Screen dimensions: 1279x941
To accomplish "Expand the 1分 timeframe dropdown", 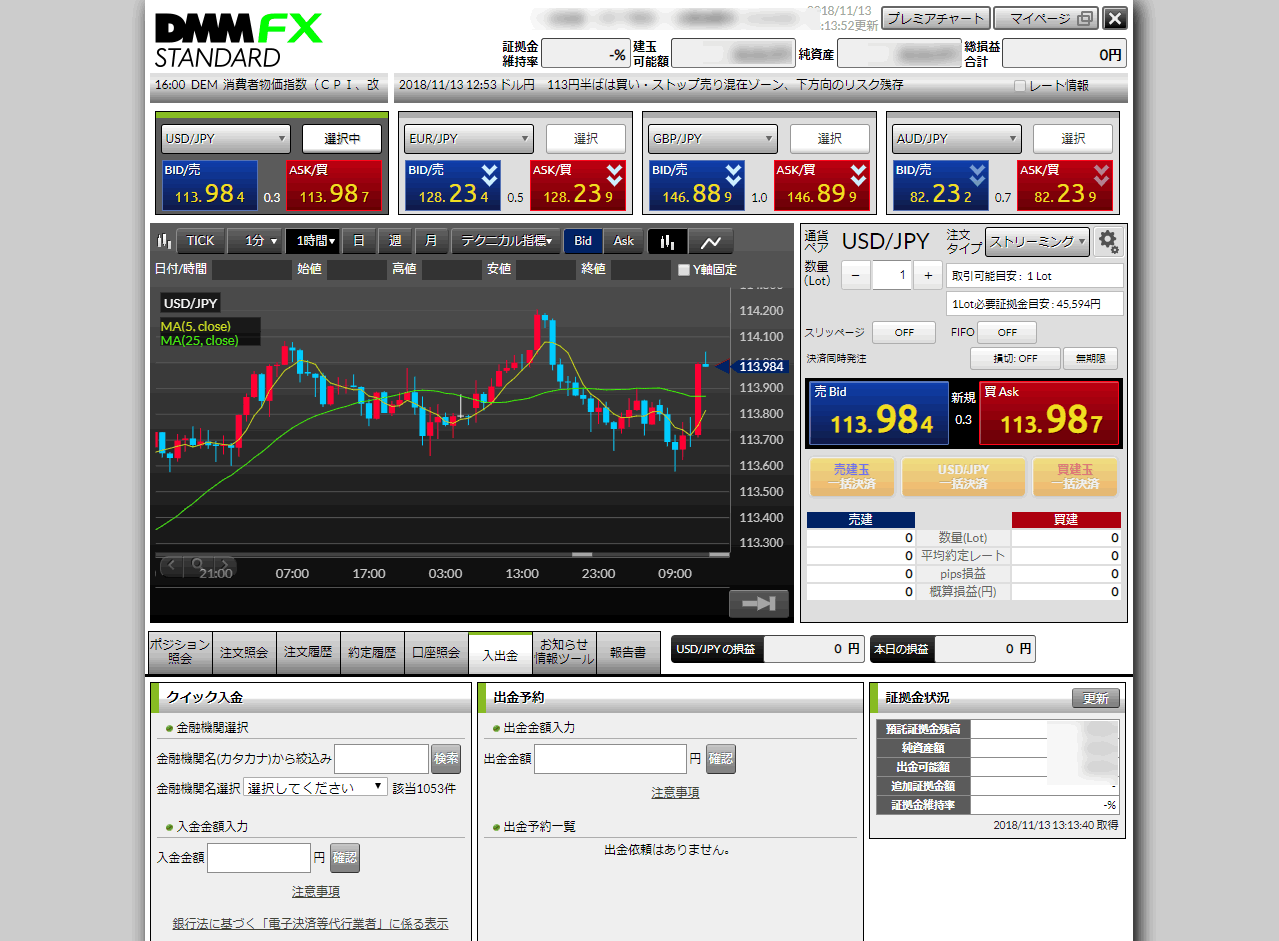I will tap(255, 241).
